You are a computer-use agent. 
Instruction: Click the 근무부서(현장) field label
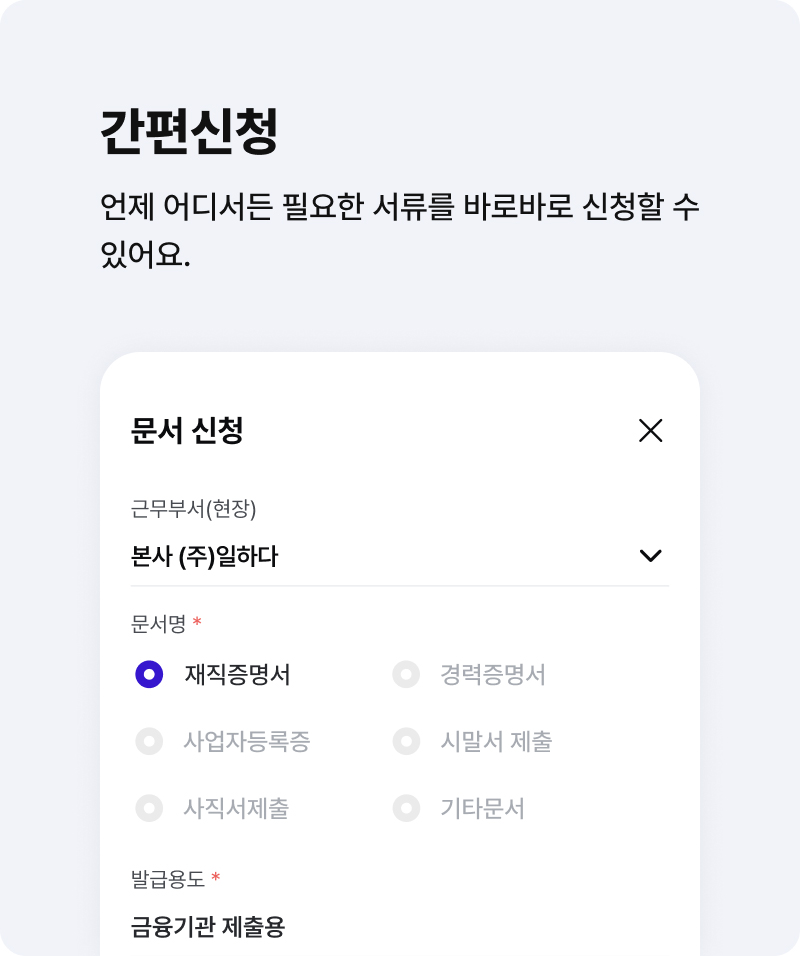pos(193,509)
